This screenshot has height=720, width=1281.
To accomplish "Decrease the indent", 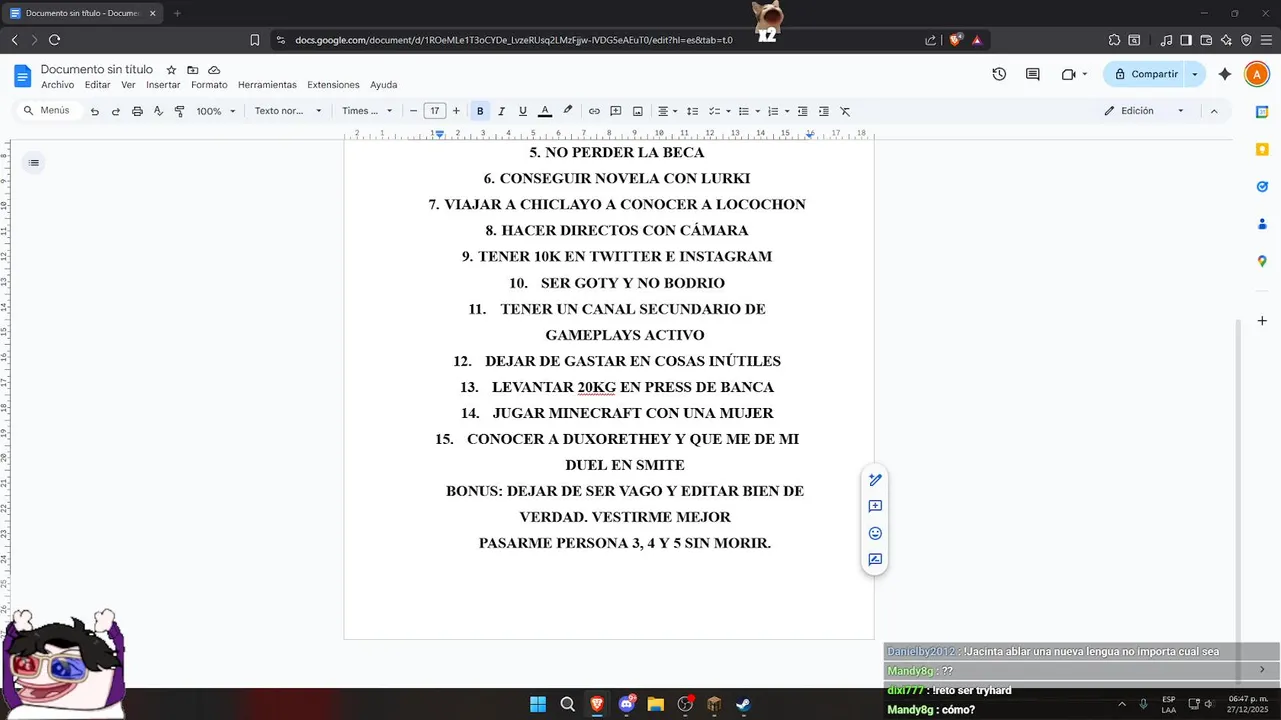I will coord(802,111).
